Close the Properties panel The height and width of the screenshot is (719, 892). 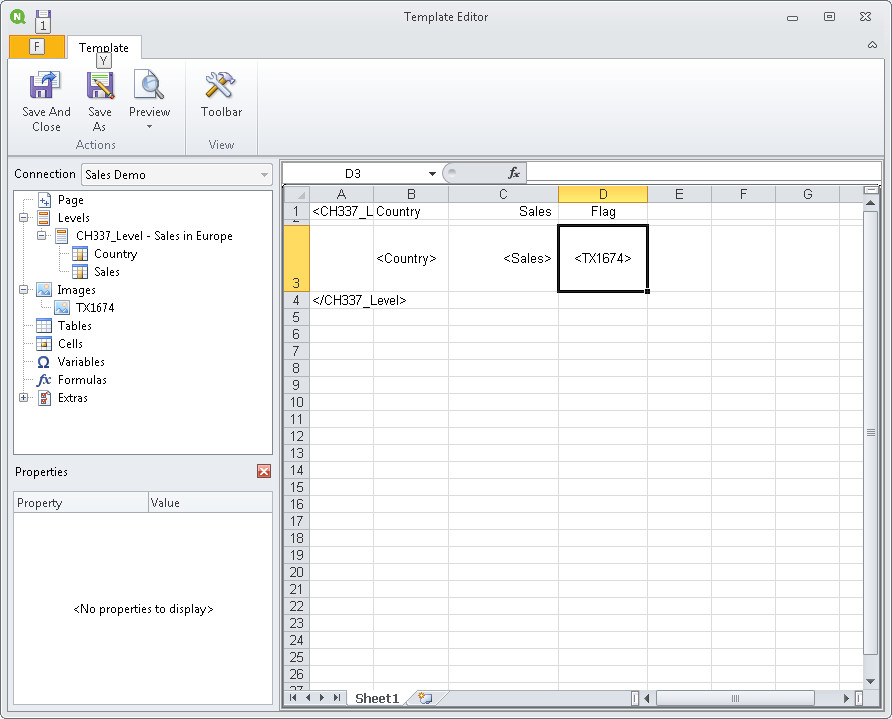[x=263, y=471]
